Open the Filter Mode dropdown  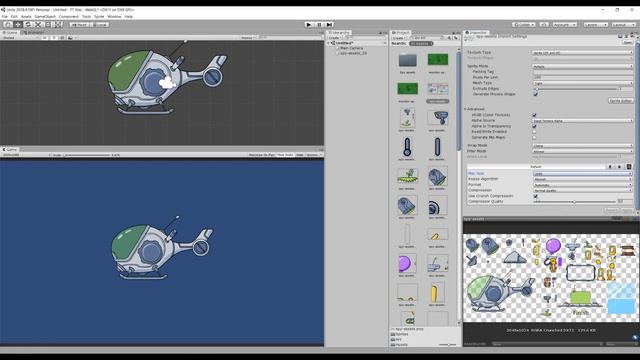click(x=582, y=151)
